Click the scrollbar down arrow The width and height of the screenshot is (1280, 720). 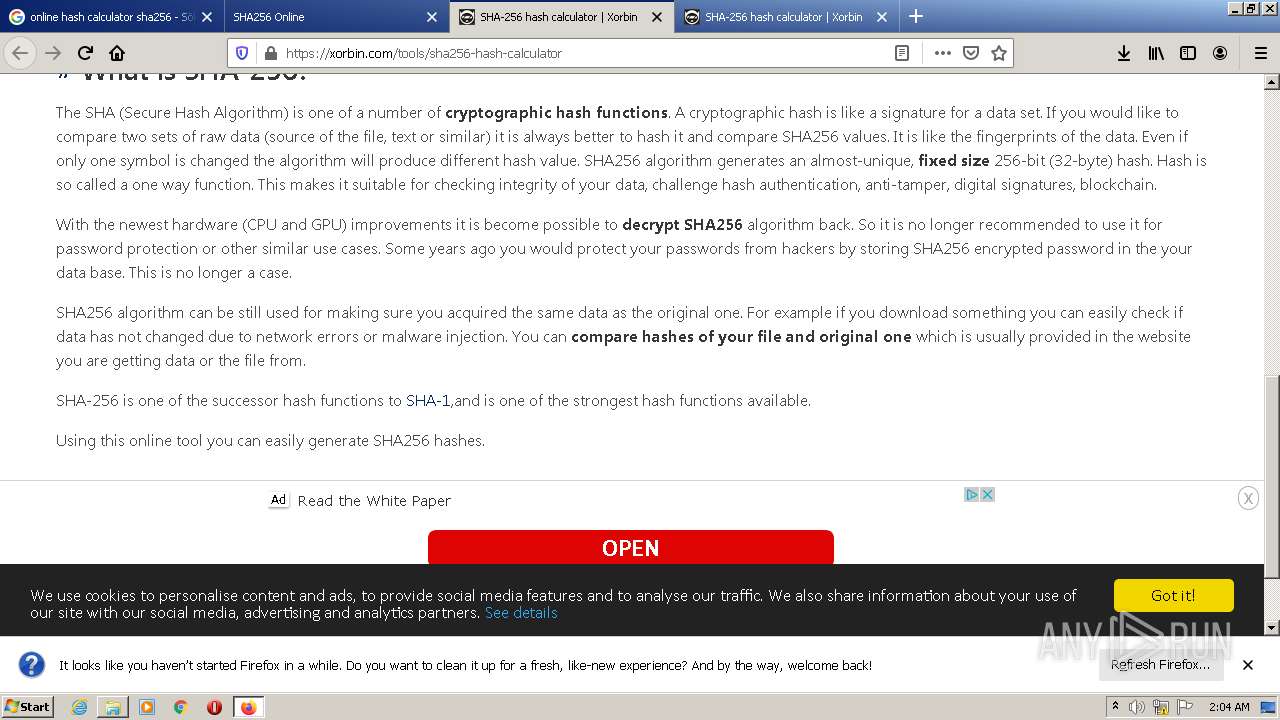pos(1271,628)
